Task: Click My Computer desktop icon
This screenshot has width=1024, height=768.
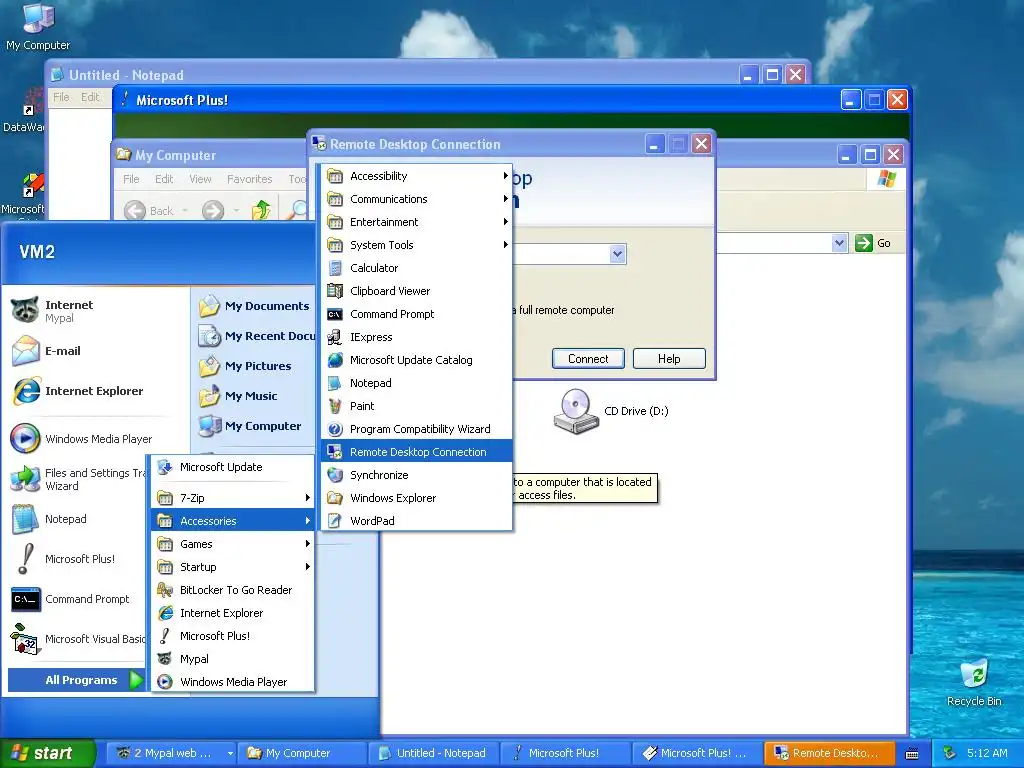Action: [x=37, y=27]
